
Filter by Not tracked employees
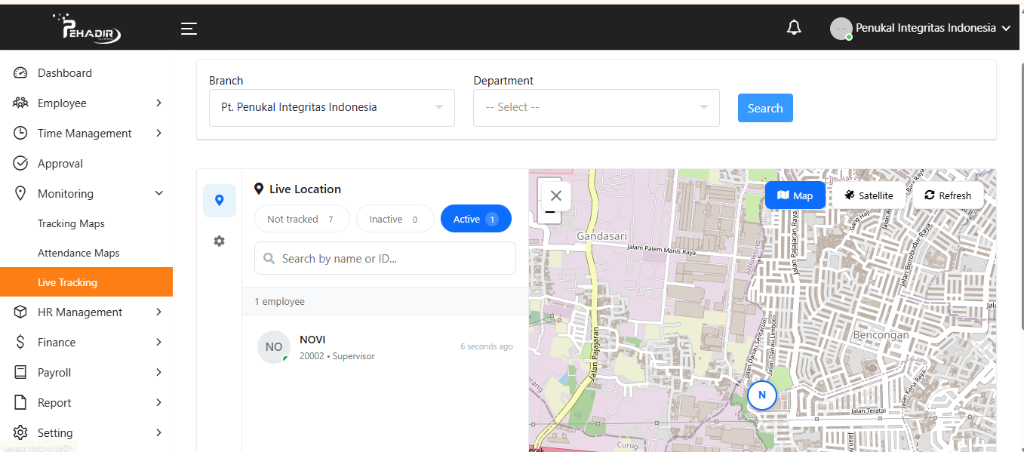(302, 219)
